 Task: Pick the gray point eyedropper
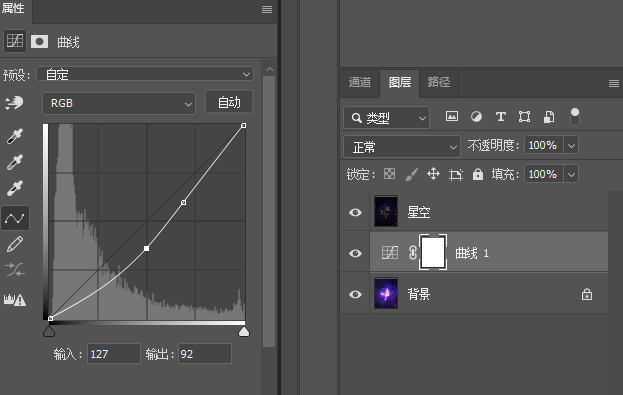[x=15, y=162]
